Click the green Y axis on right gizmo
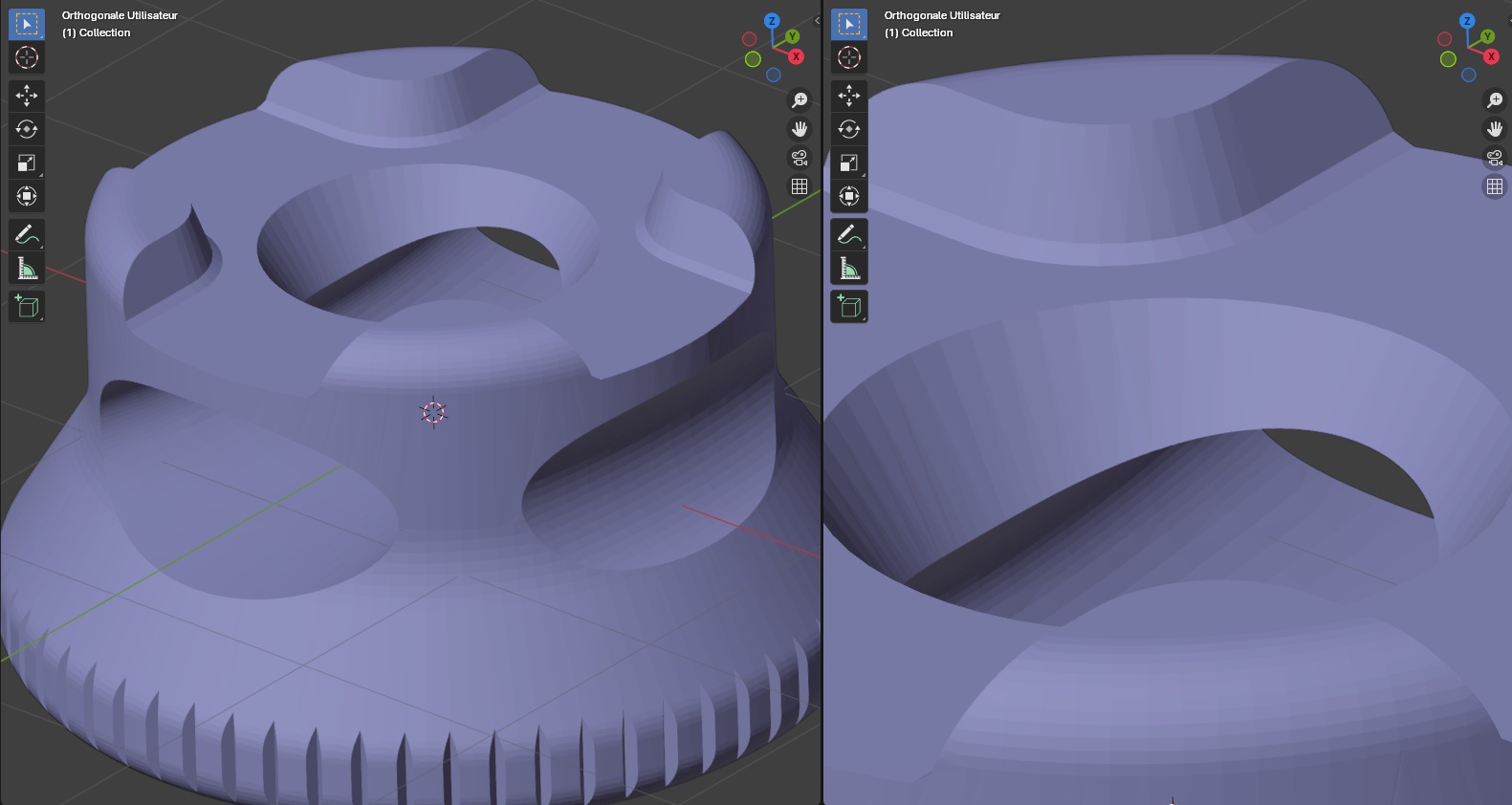This screenshot has height=805, width=1512. [1486, 37]
